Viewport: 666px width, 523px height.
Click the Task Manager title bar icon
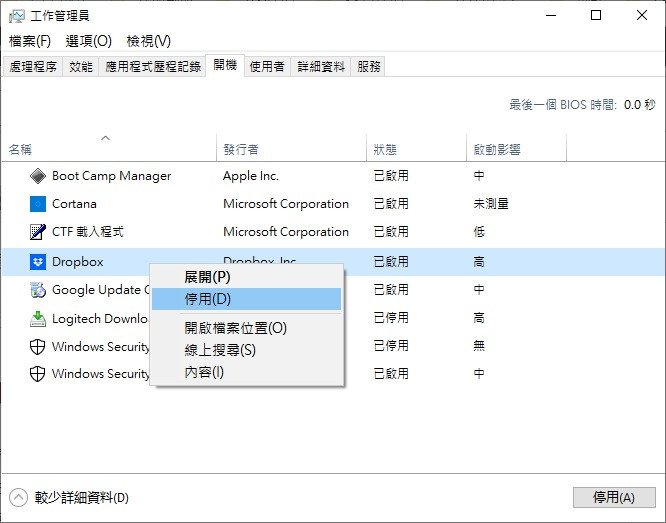[17, 16]
